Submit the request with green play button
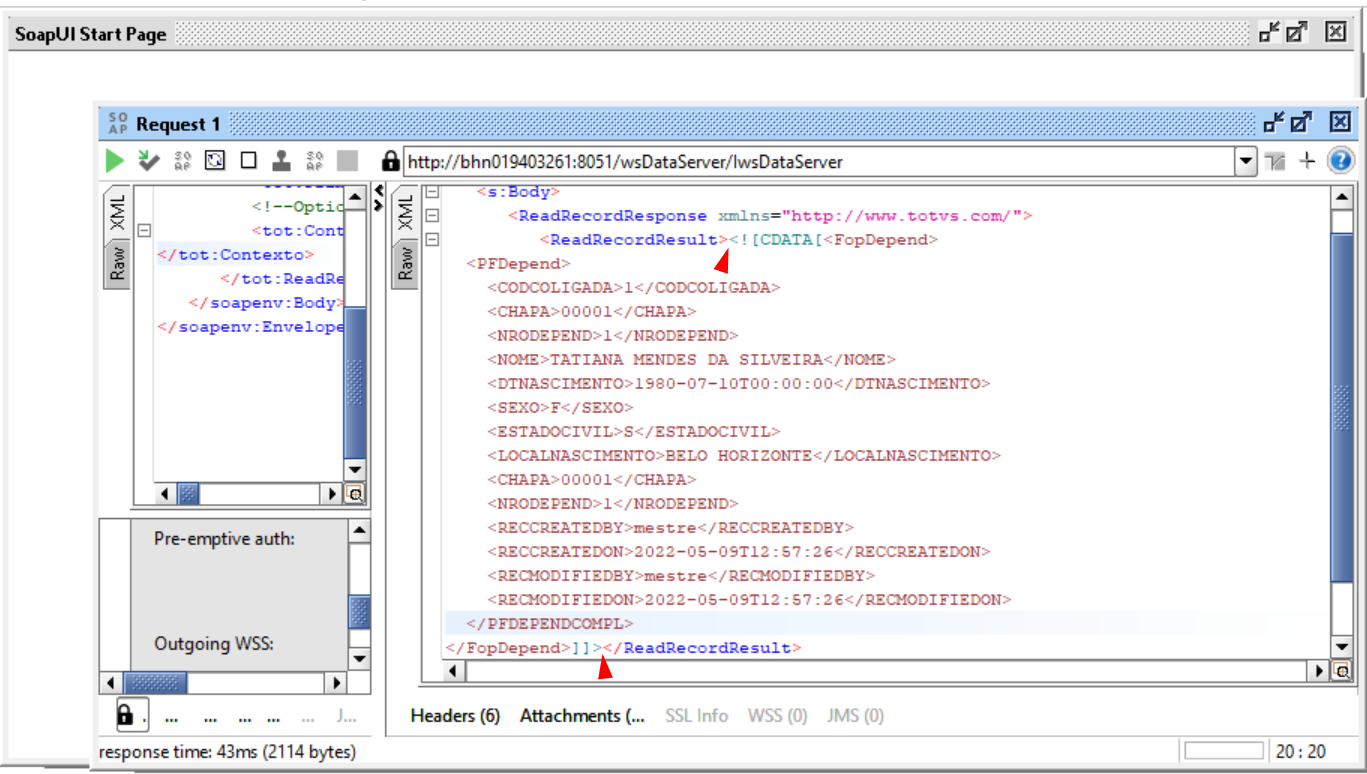The image size is (1367, 774). (x=115, y=160)
